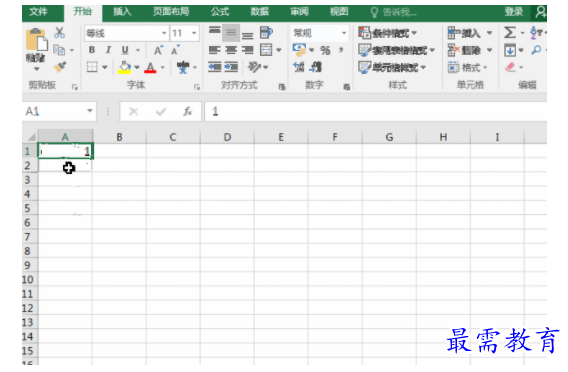The width and height of the screenshot is (568, 372).
Task: Apply cell borders icon
Action: pos(92,67)
